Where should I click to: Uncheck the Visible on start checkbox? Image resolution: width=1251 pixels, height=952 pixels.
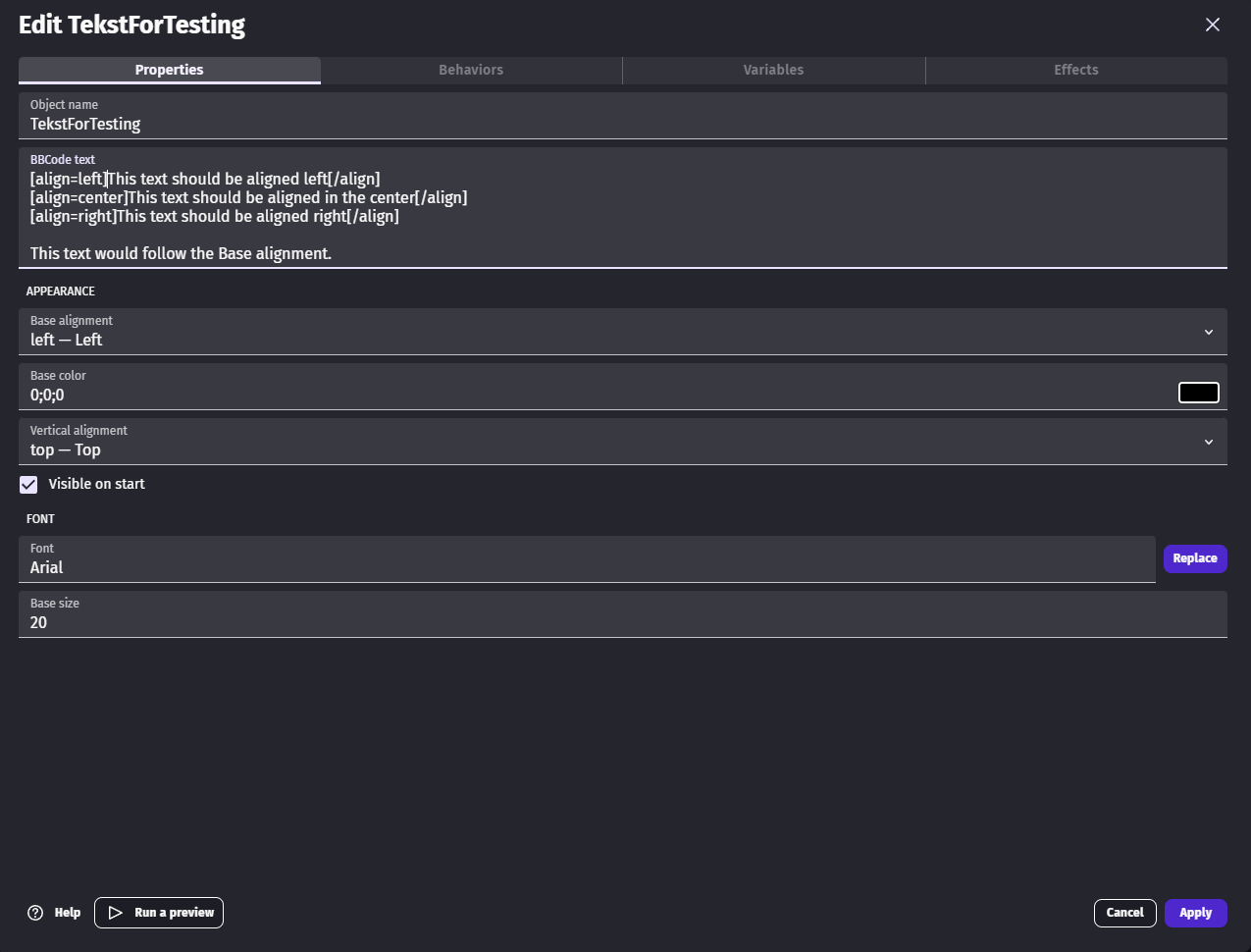click(x=29, y=484)
